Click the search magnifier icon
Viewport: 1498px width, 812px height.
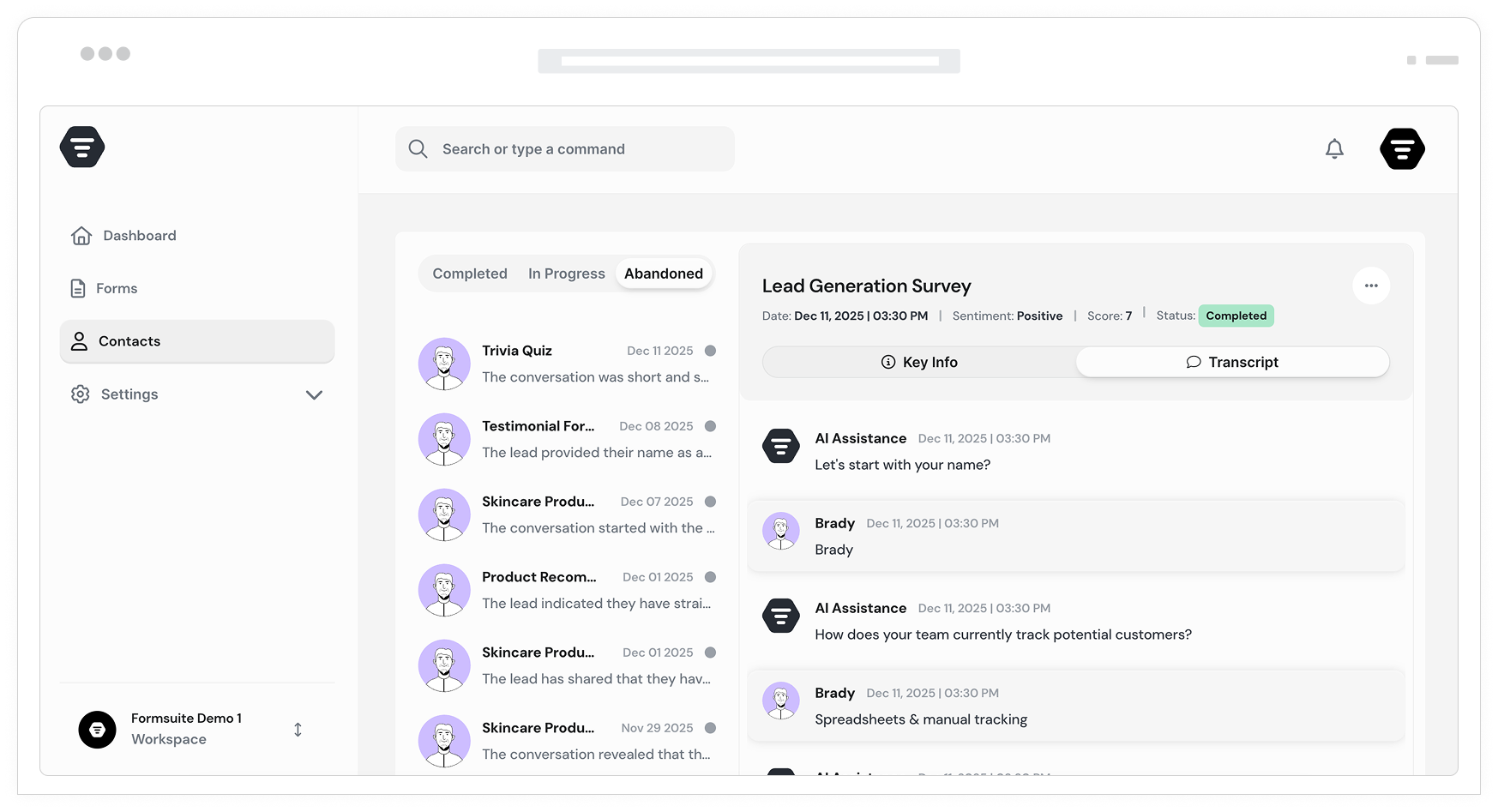418,149
